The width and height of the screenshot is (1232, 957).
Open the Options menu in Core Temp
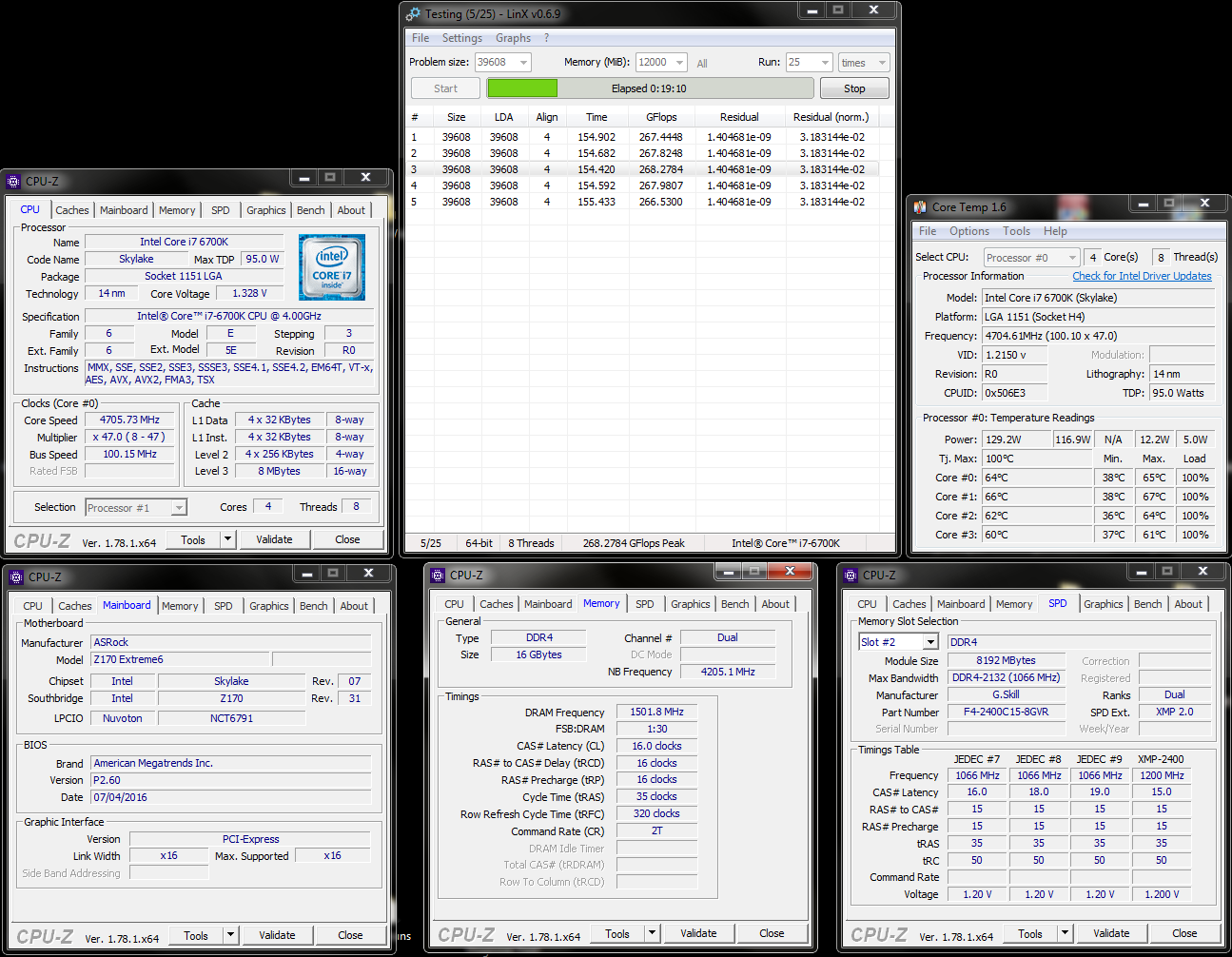point(969,231)
